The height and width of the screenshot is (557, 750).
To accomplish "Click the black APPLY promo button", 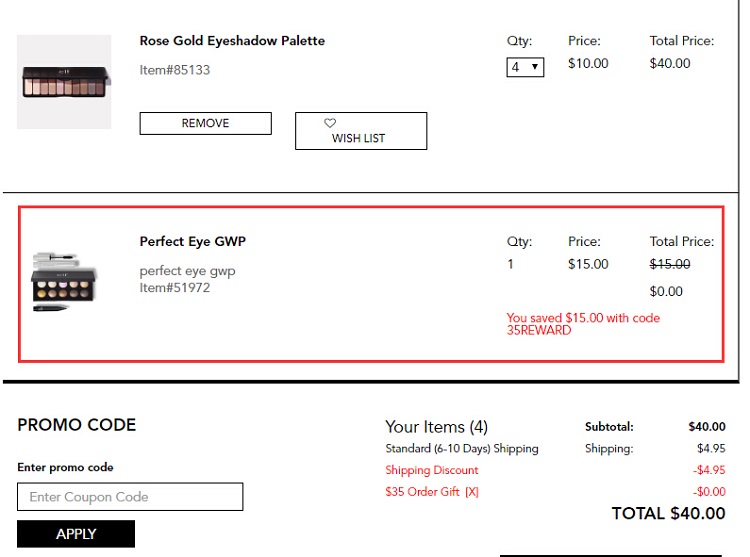I will (76, 534).
